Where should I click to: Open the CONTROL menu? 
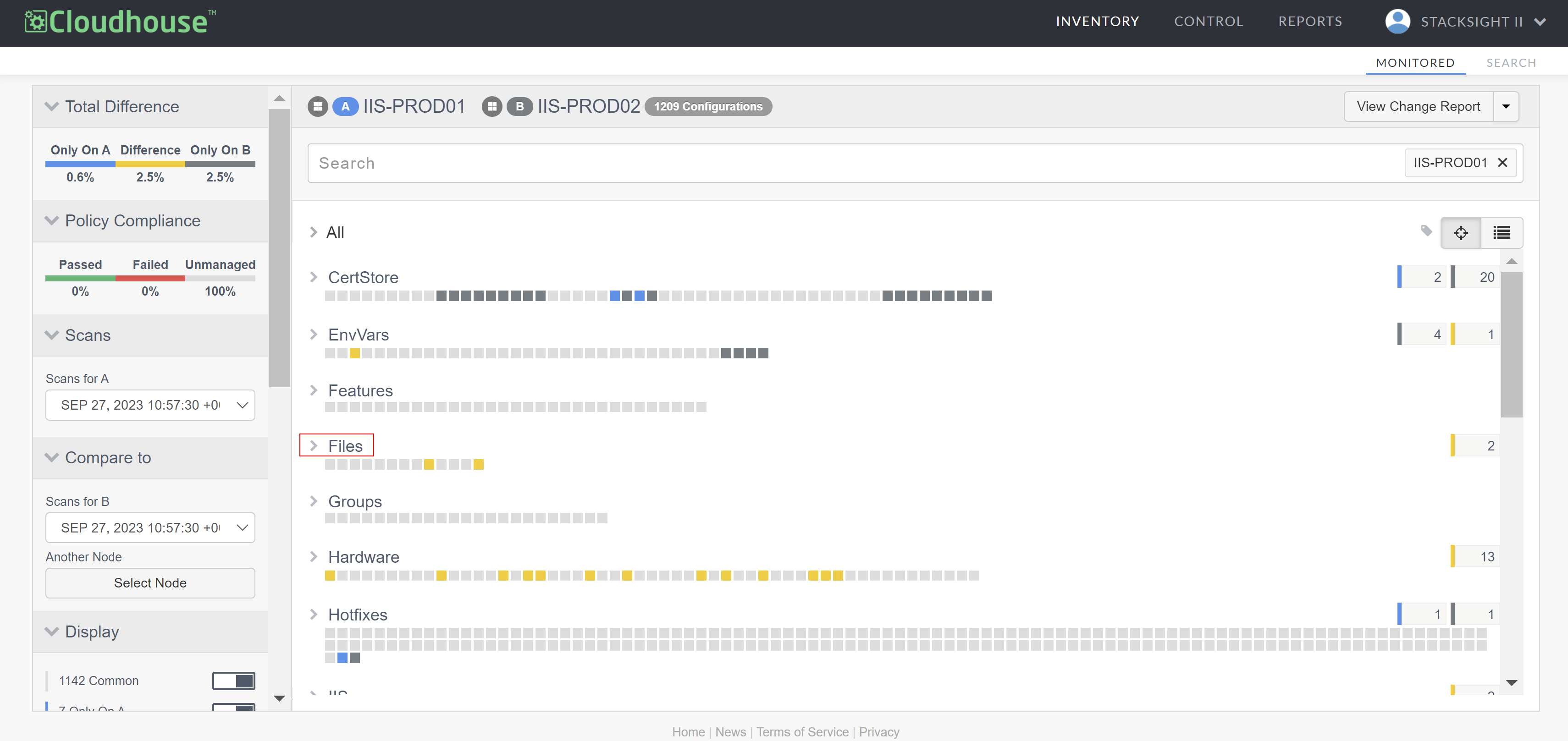point(1208,22)
